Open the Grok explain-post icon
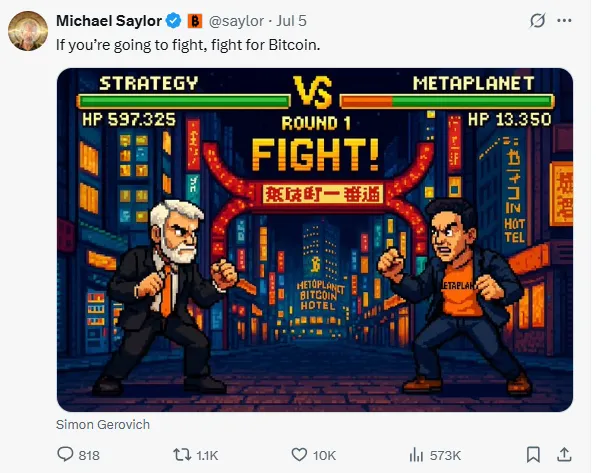604x473 pixels. coord(537,21)
